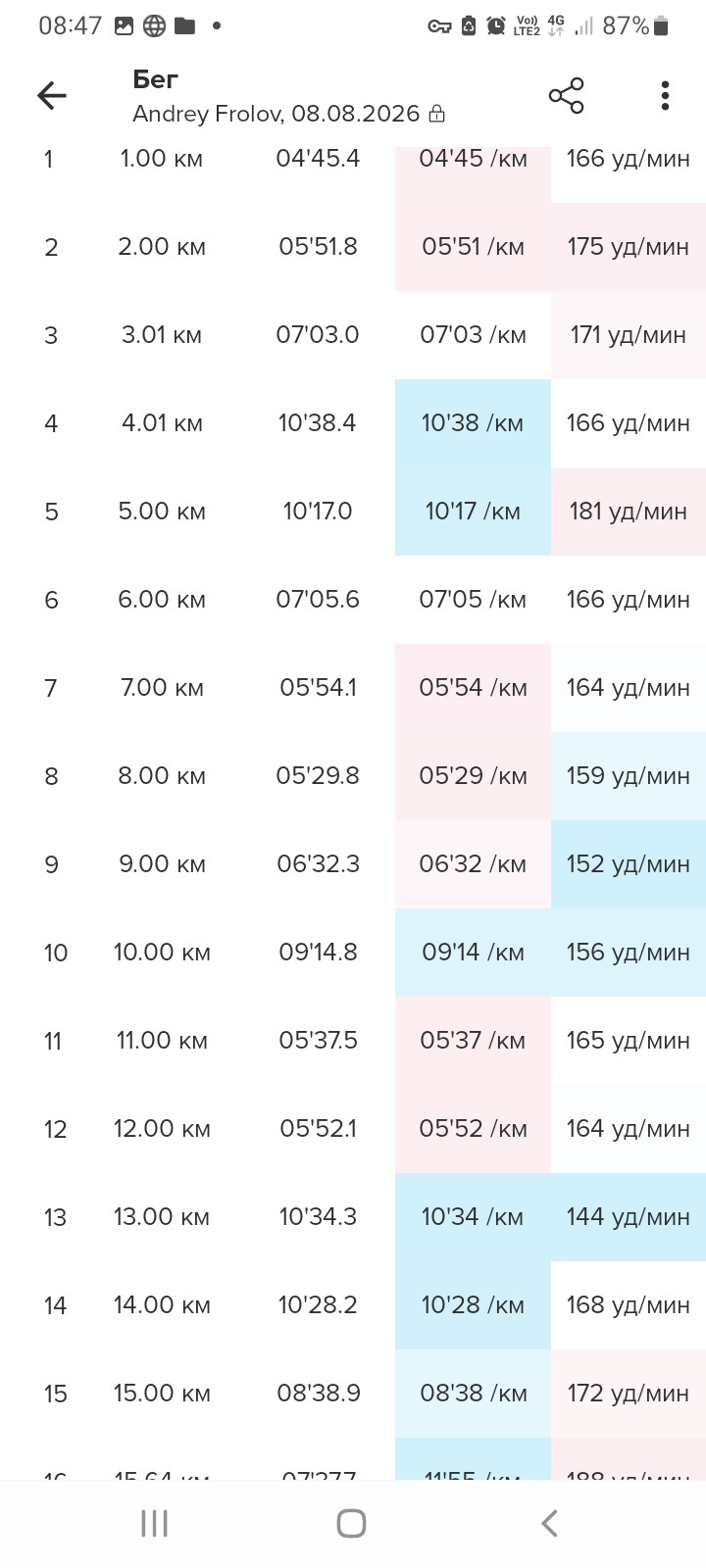
Task: Tap the back arrow in header
Action: pos(52,95)
